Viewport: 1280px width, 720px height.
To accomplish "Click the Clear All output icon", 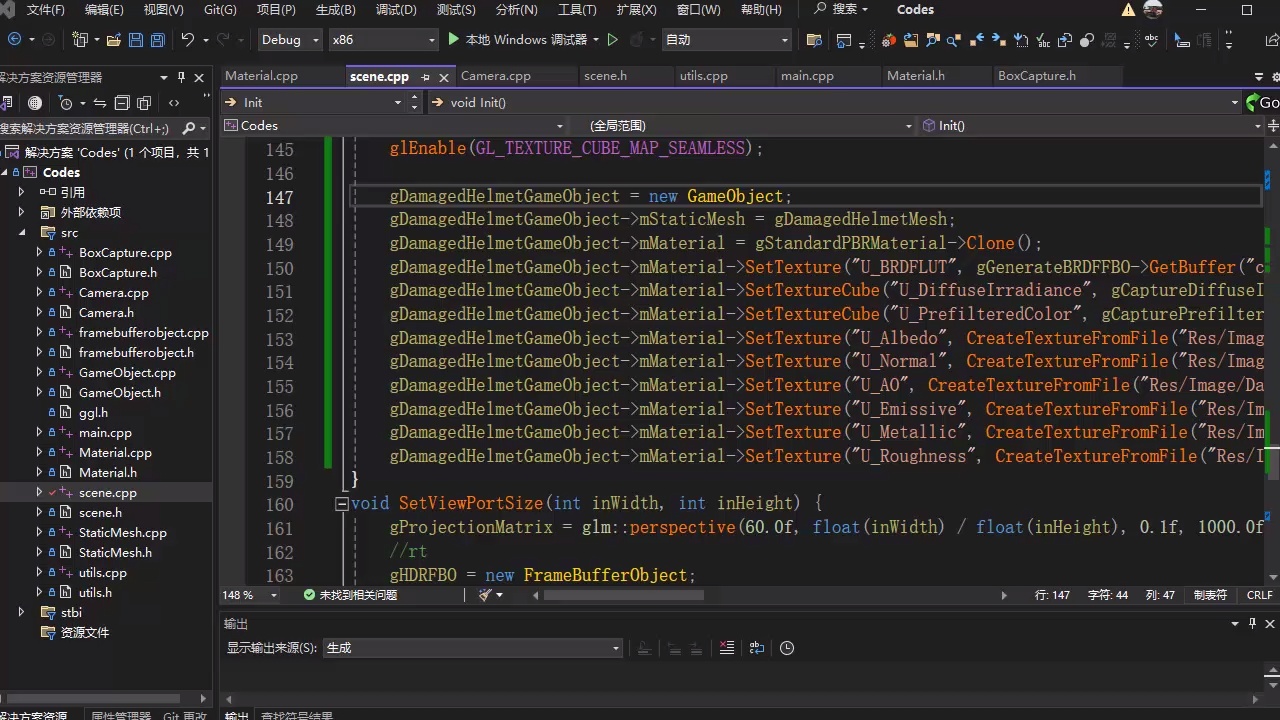I will 727,648.
